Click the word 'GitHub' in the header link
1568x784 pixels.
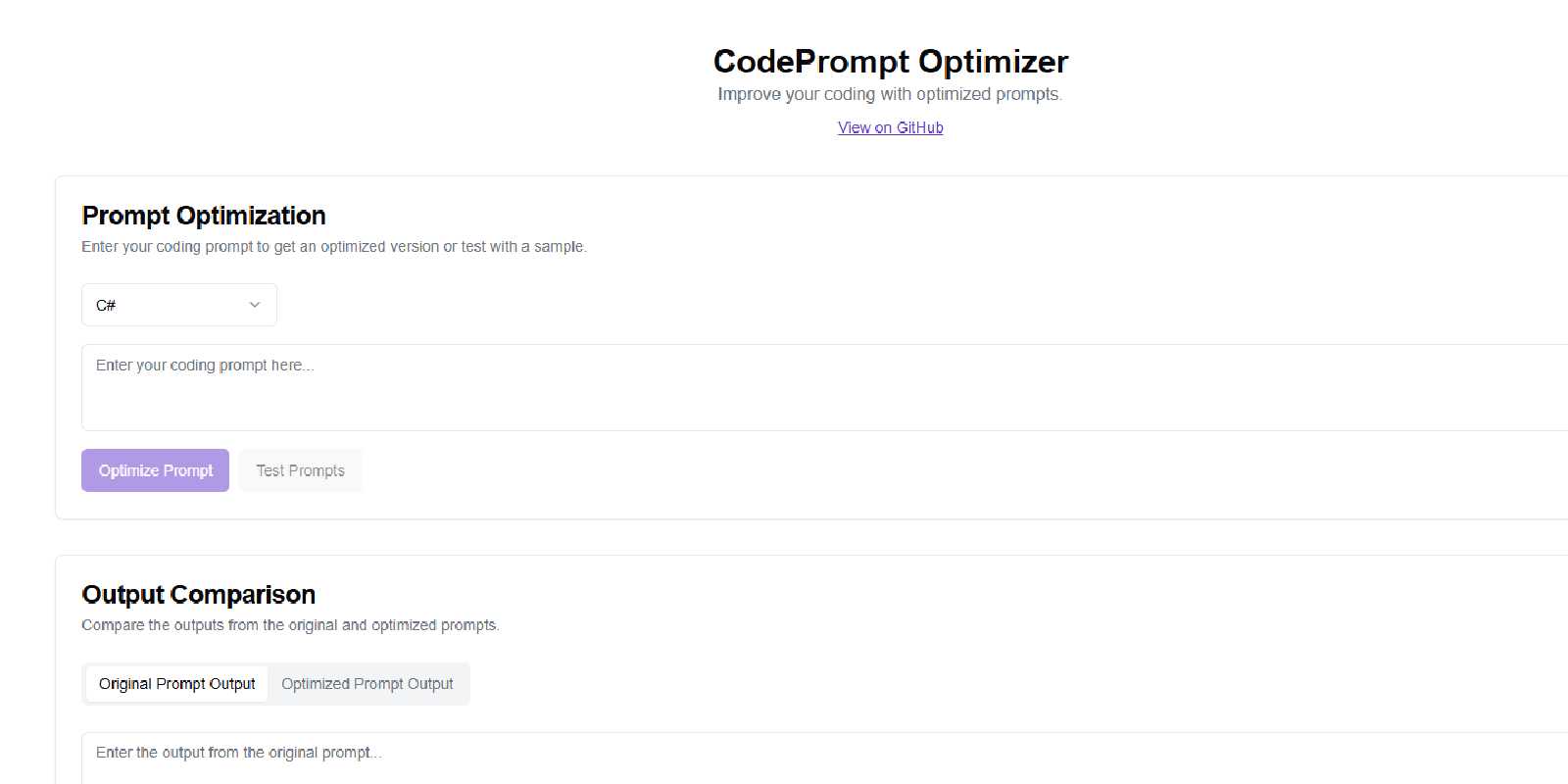[x=920, y=127]
